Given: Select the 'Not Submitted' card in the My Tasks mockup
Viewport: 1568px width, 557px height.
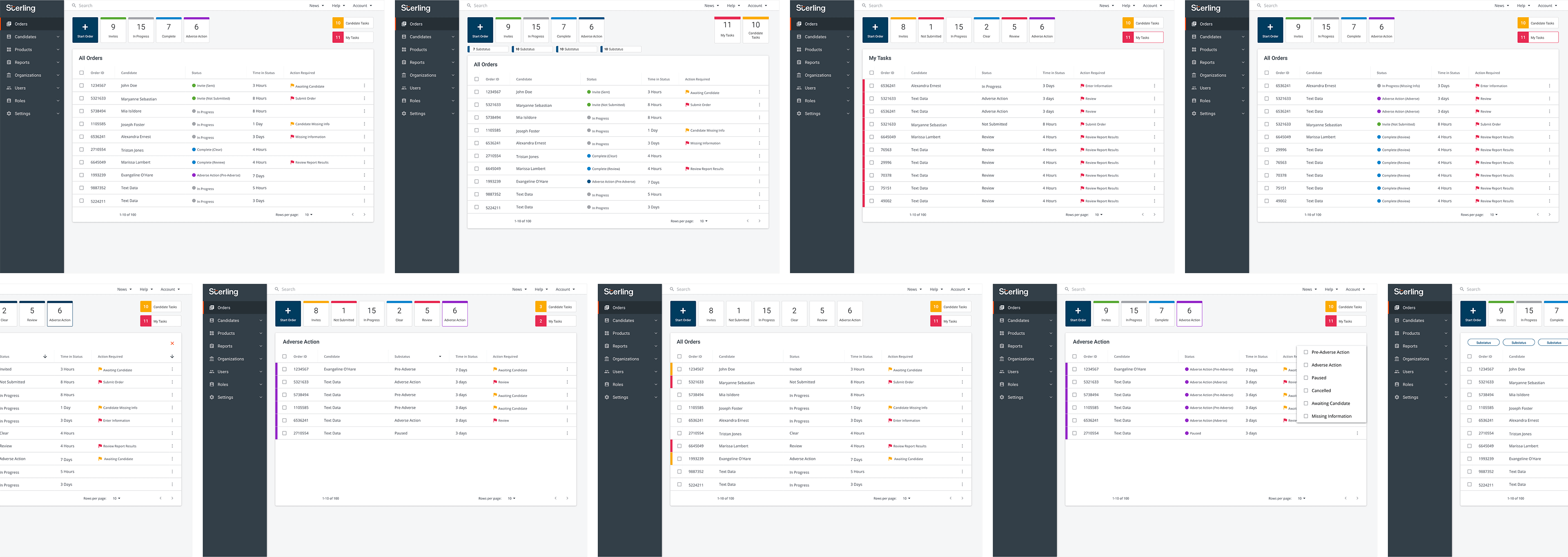Looking at the screenshot, I should coord(931,30).
